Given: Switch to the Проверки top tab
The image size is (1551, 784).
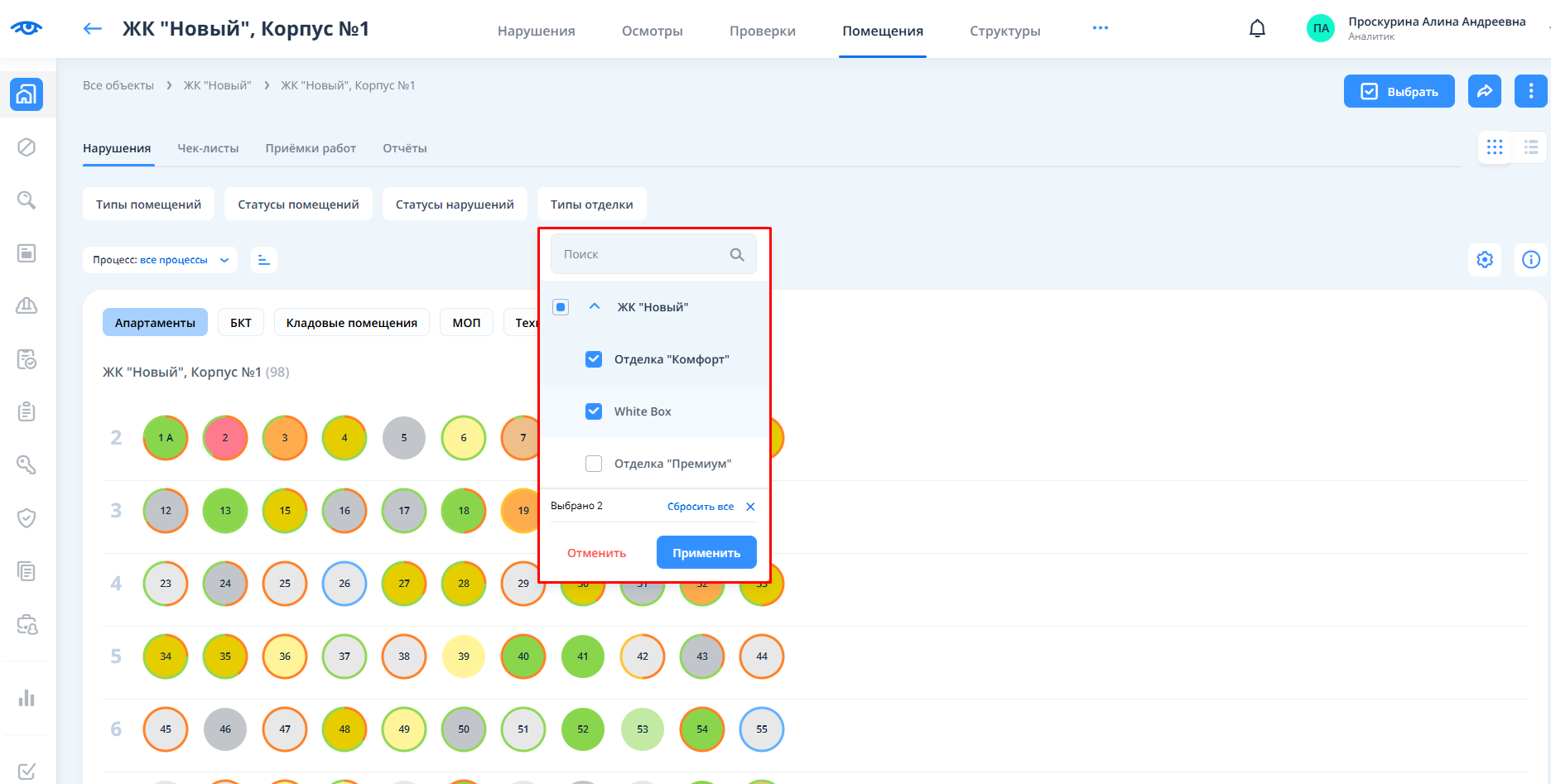Looking at the screenshot, I should click(762, 31).
